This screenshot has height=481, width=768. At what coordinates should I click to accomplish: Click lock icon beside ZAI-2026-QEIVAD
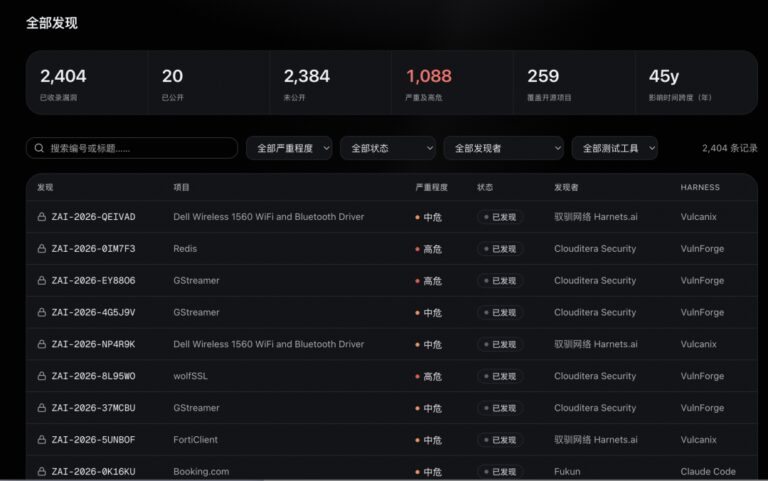[42, 217]
